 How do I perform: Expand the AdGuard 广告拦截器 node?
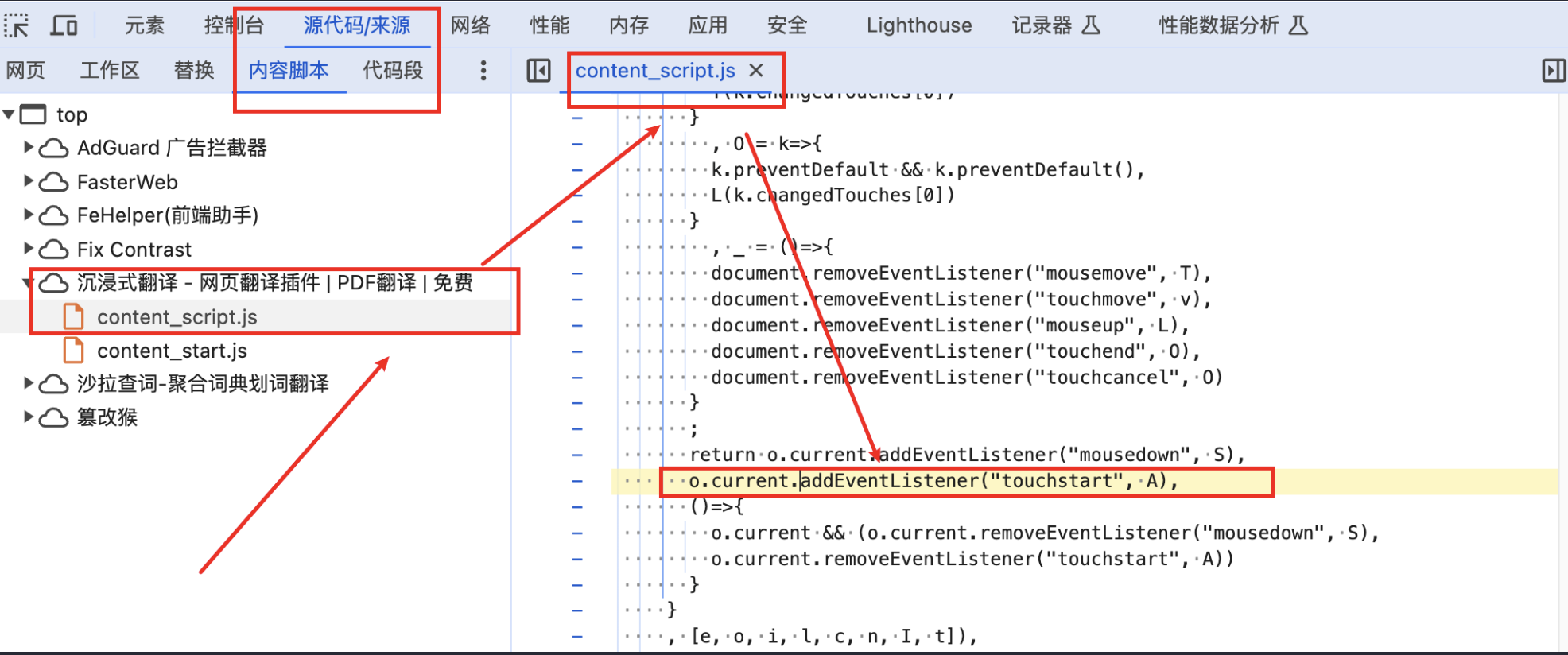click(x=28, y=147)
